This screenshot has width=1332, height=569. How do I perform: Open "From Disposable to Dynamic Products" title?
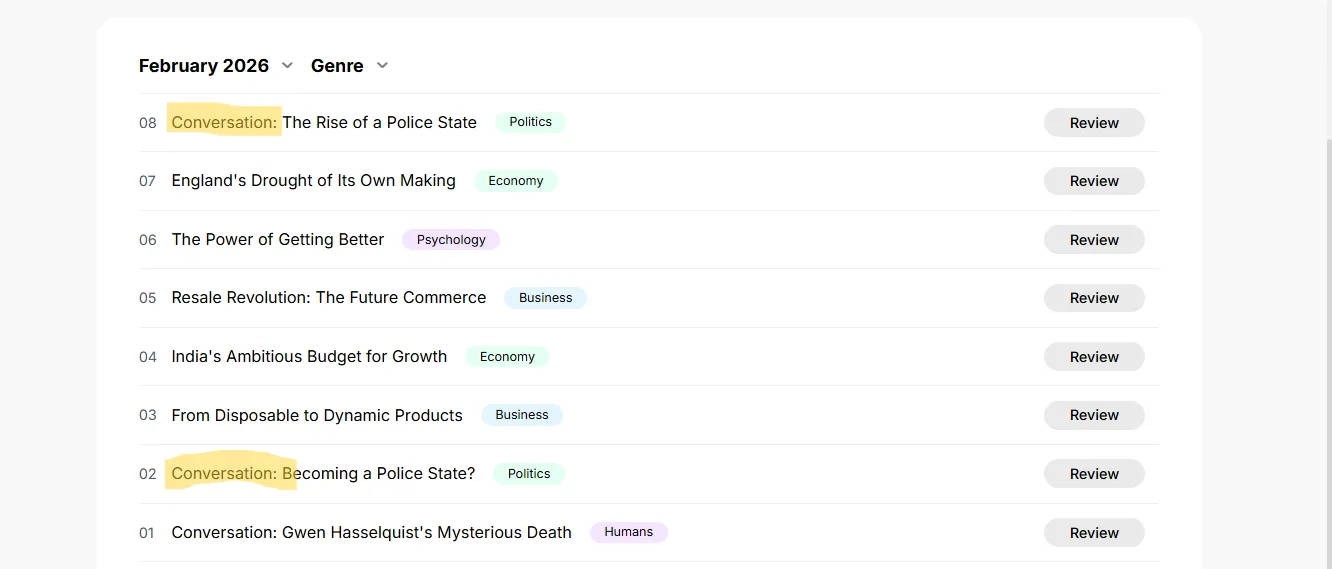tap(317, 415)
